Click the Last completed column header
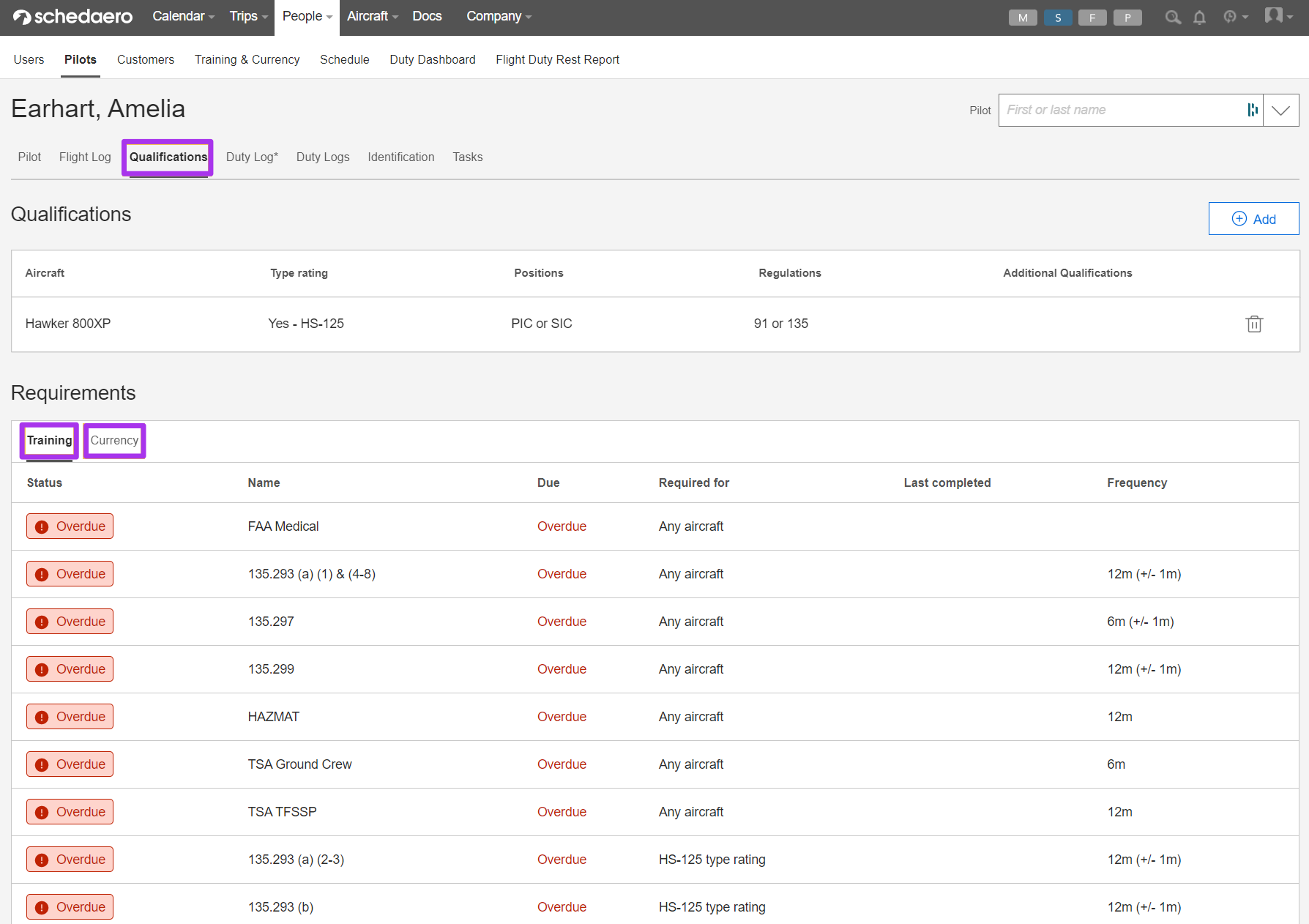 point(947,483)
